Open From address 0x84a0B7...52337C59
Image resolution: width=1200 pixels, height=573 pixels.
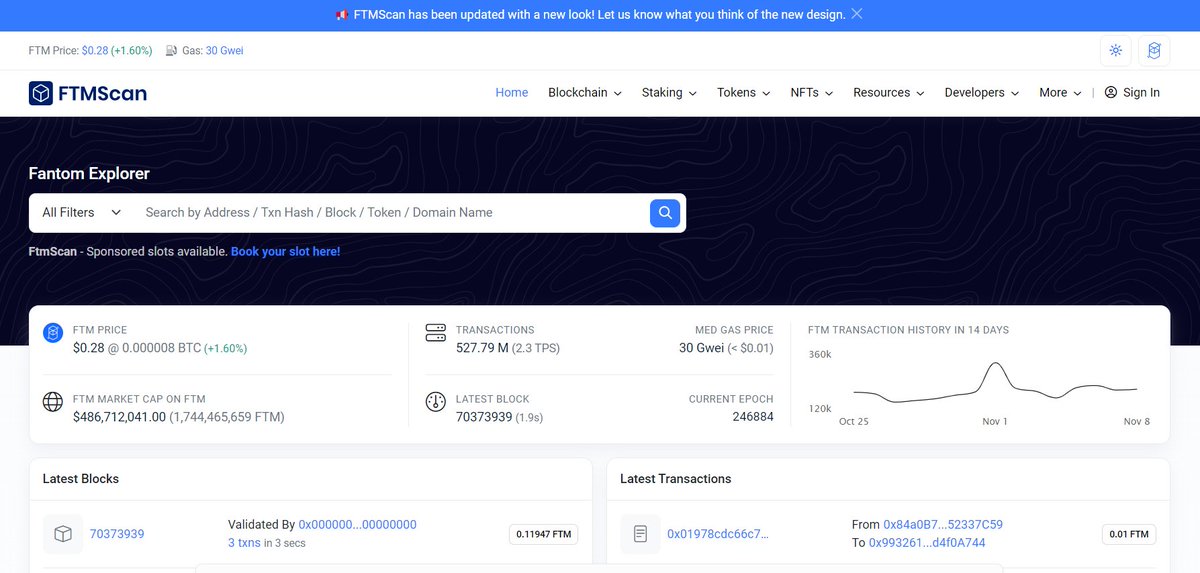pyautogui.click(x=943, y=524)
